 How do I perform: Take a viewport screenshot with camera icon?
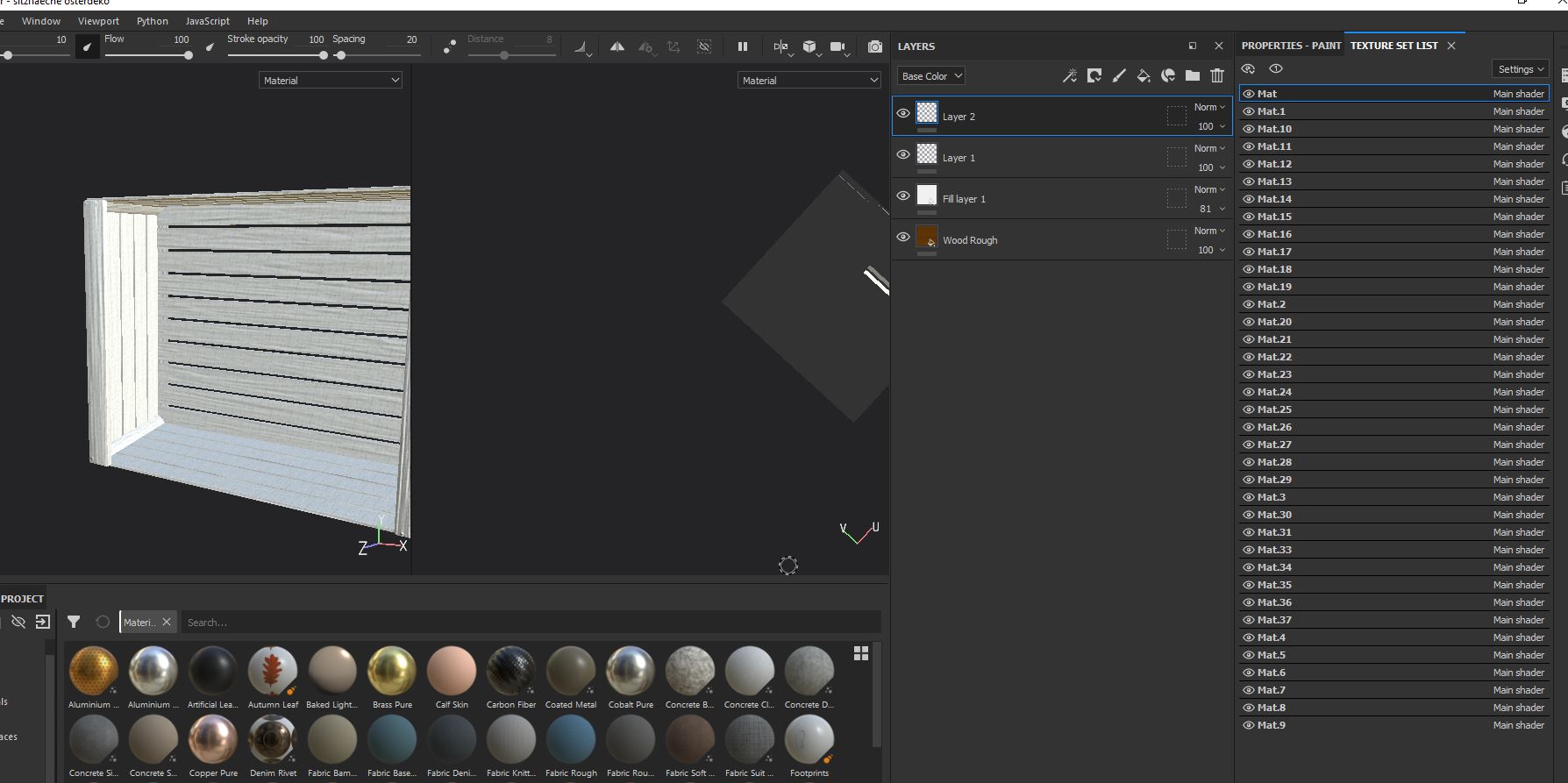pyautogui.click(x=874, y=47)
